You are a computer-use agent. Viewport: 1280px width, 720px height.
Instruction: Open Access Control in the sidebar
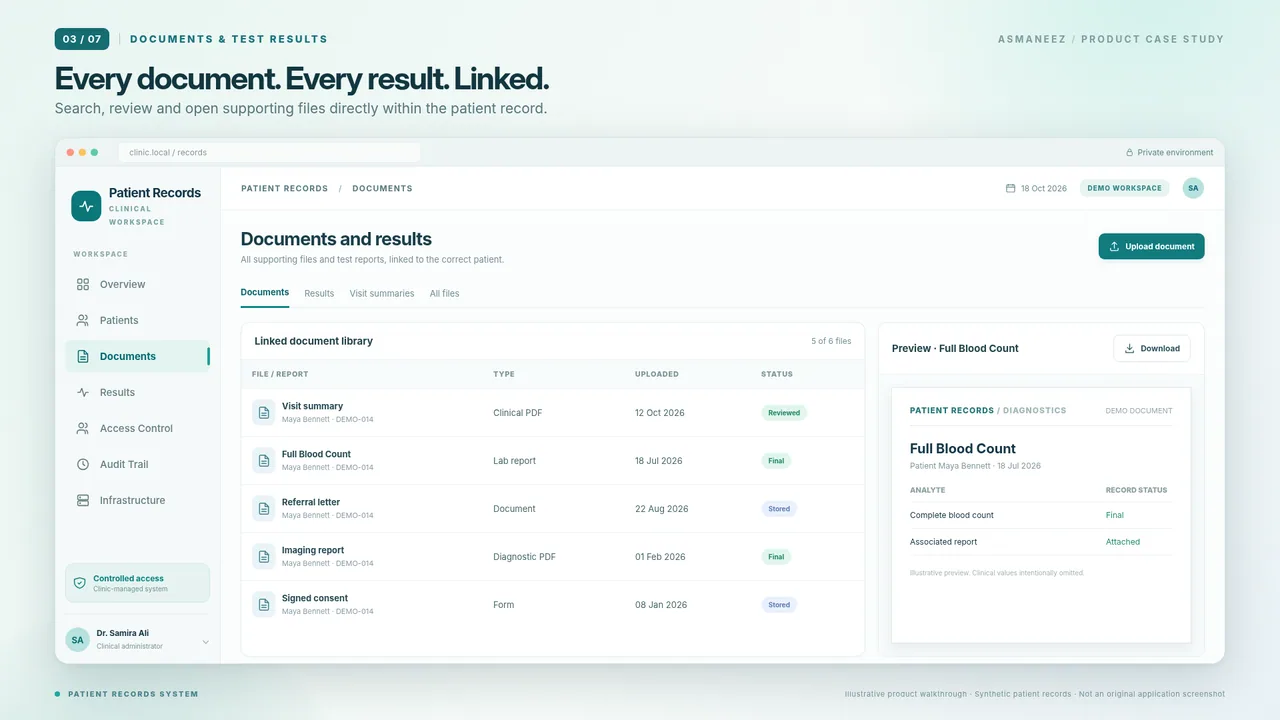(137, 428)
